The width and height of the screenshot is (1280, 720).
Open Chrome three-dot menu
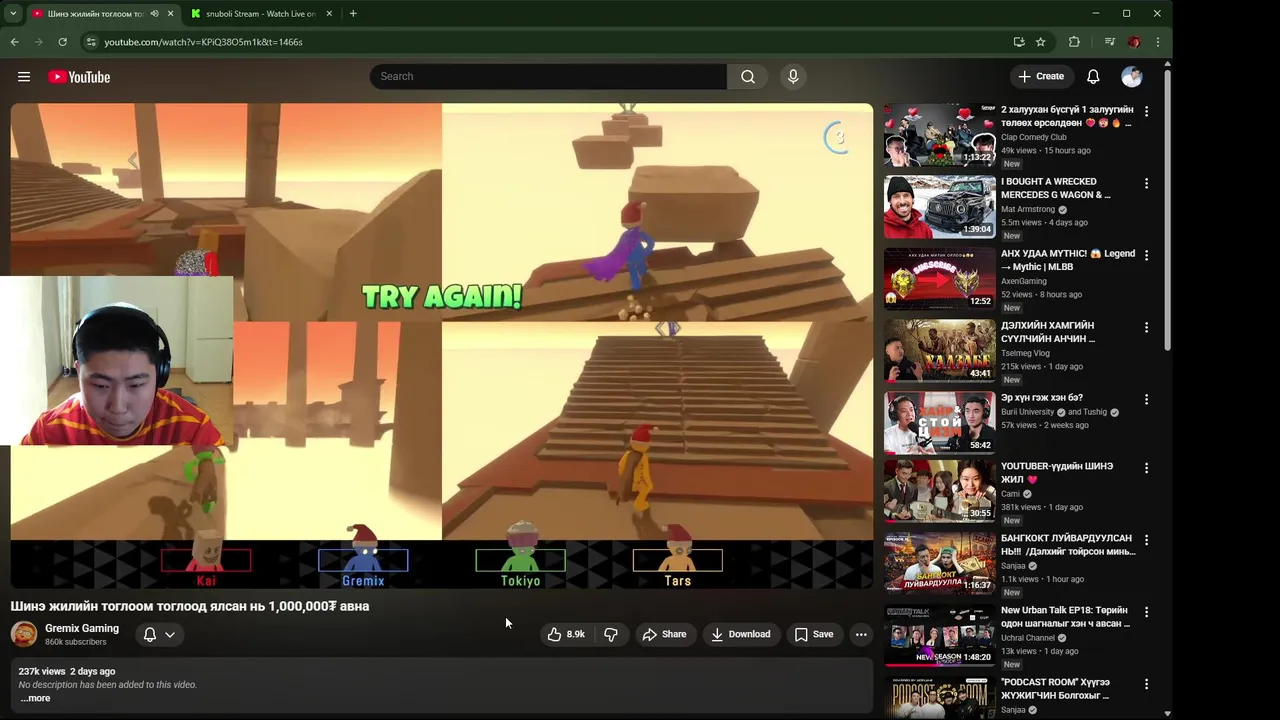coord(1157,42)
